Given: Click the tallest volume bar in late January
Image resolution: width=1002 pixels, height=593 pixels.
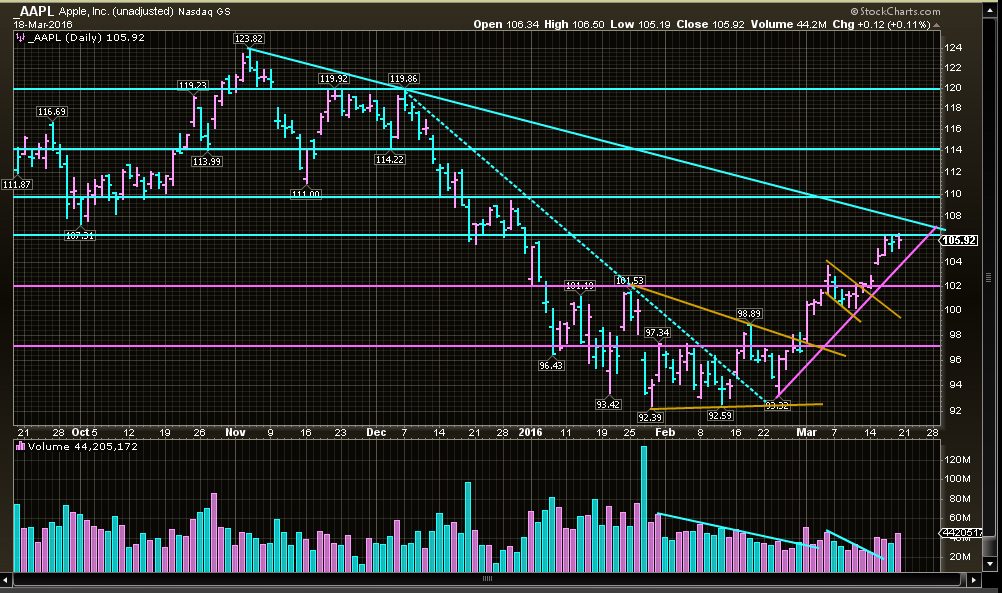Looking at the screenshot, I should tap(644, 509).
